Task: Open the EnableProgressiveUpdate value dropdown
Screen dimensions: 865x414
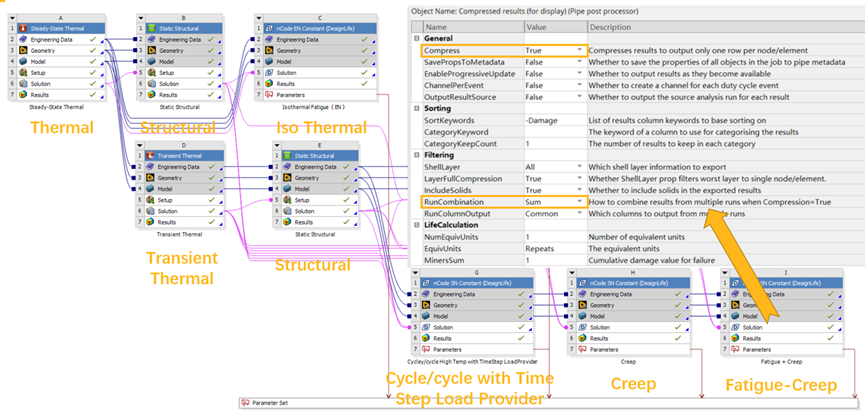Action: point(579,74)
